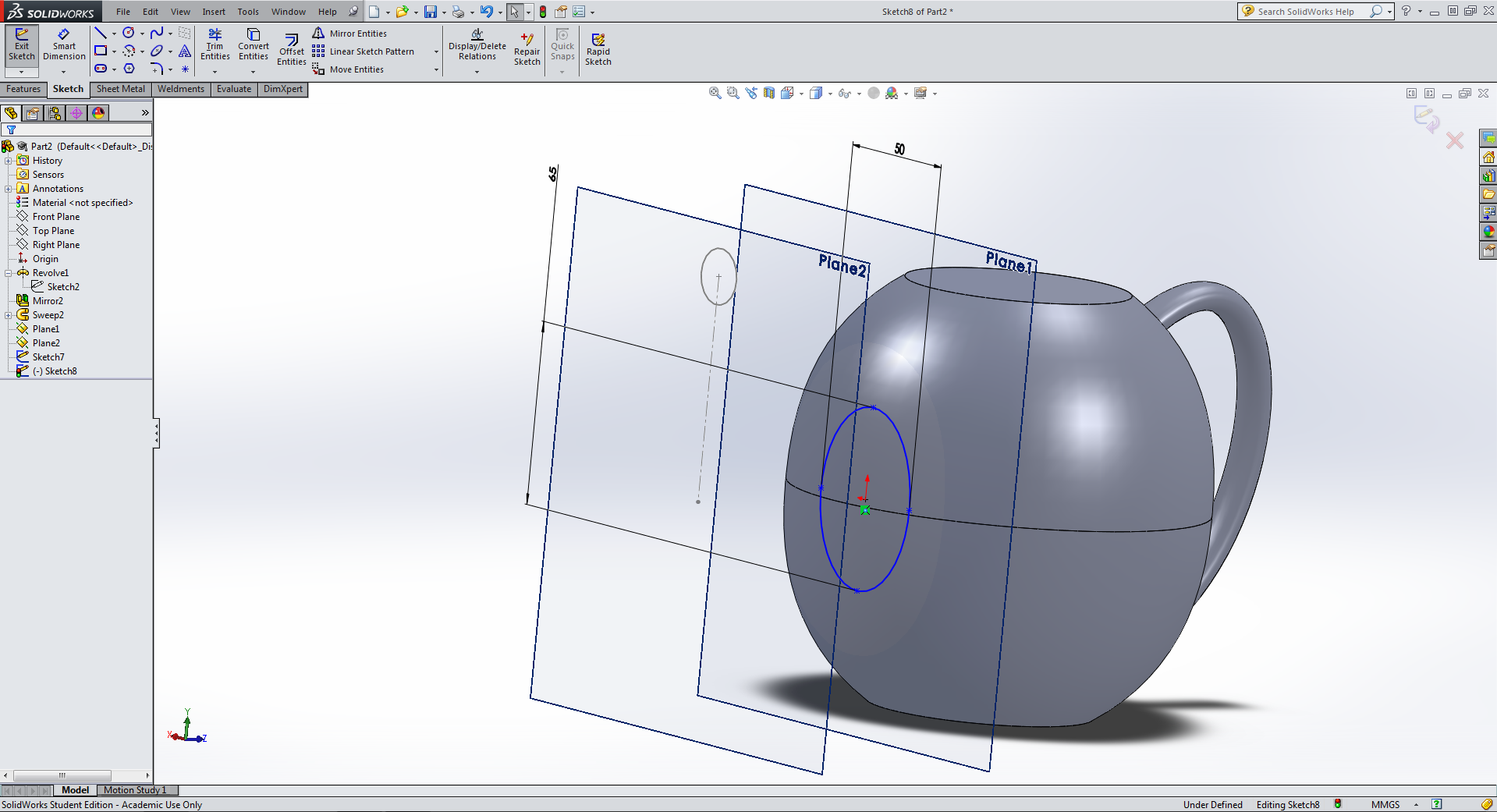Image resolution: width=1497 pixels, height=812 pixels.
Task: Open Display/Delete Relations
Action: click(477, 44)
